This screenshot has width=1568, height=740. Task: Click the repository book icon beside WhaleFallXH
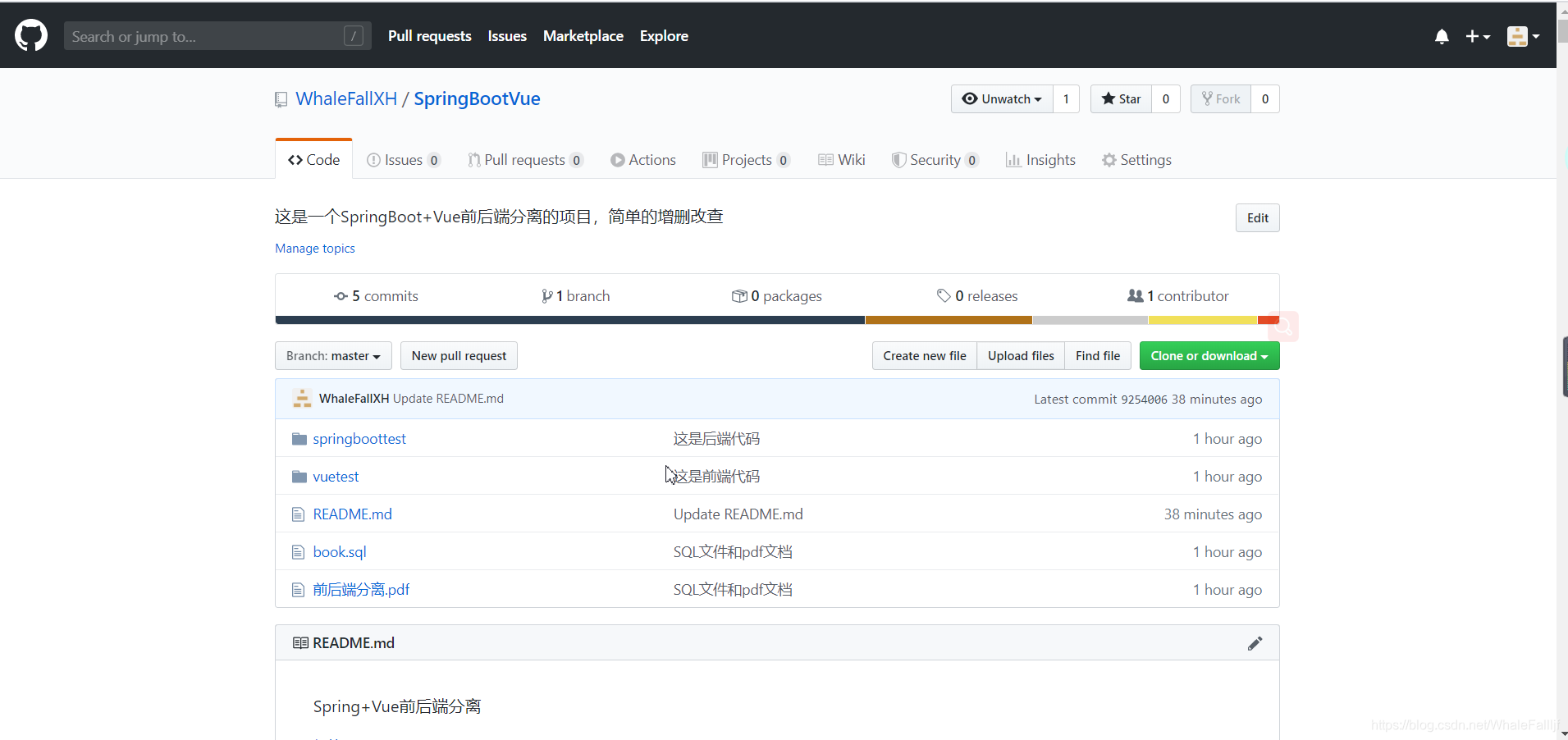(281, 99)
